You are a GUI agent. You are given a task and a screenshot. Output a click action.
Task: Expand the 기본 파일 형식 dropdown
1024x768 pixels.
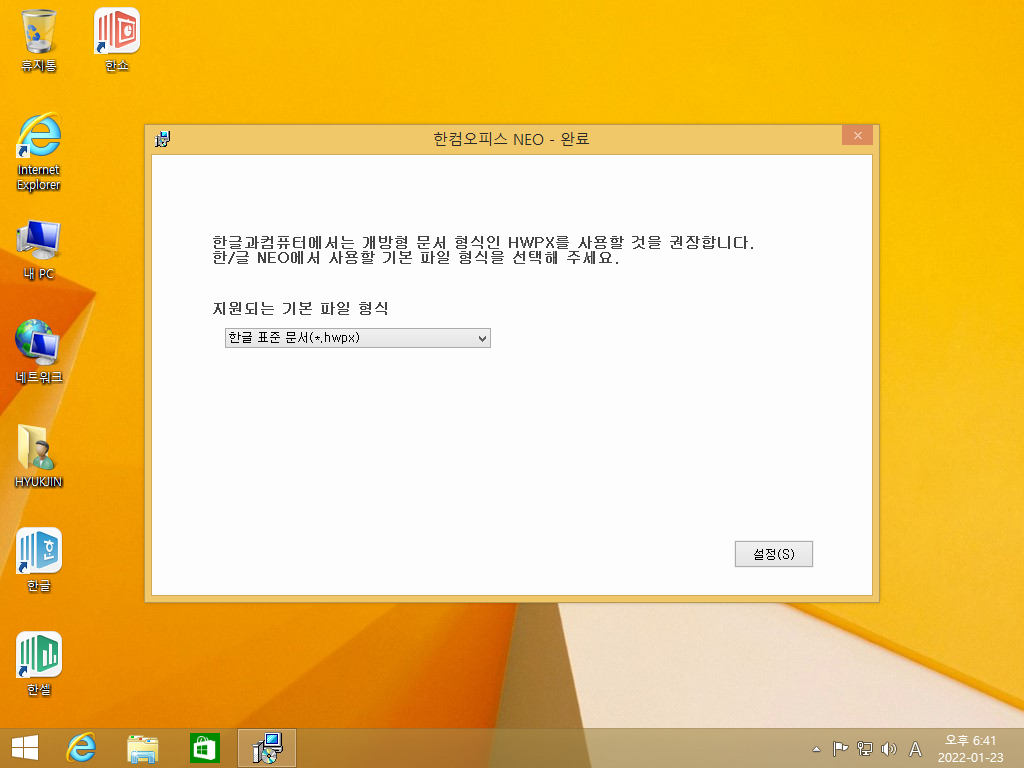click(x=358, y=338)
